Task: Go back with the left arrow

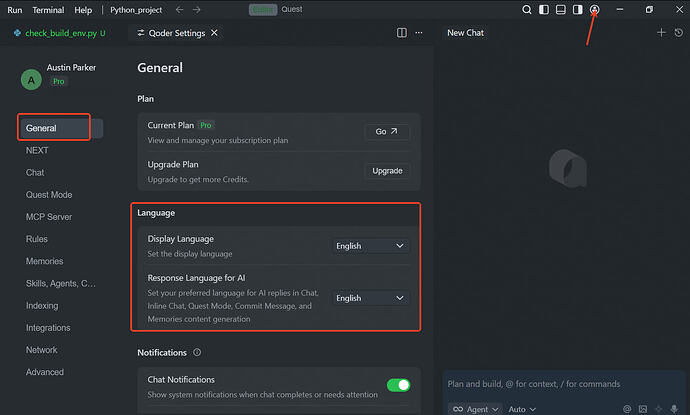Action: coord(179,10)
